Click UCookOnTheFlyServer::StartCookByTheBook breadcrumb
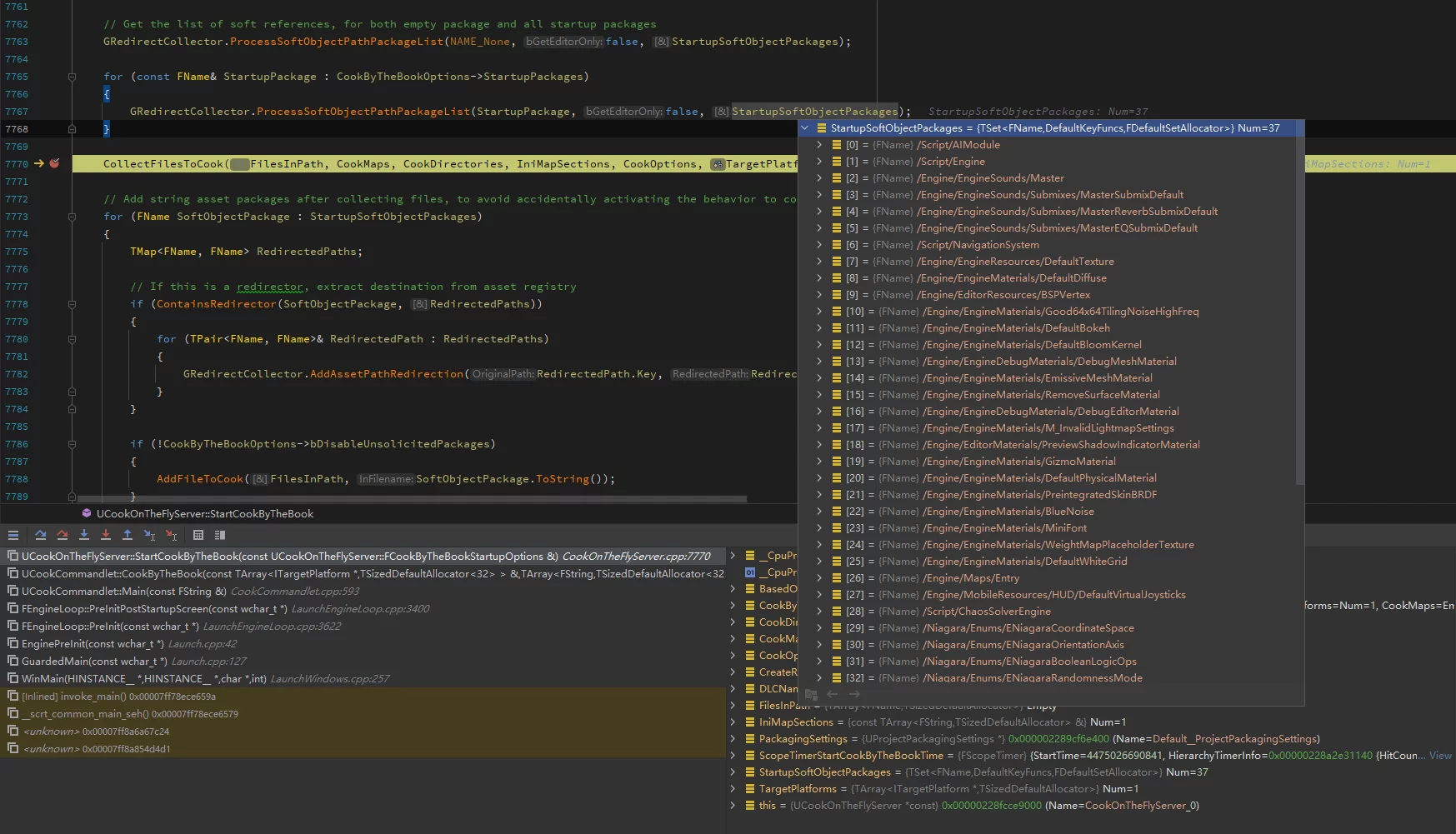The width and height of the screenshot is (1456, 834). click(x=204, y=514)
